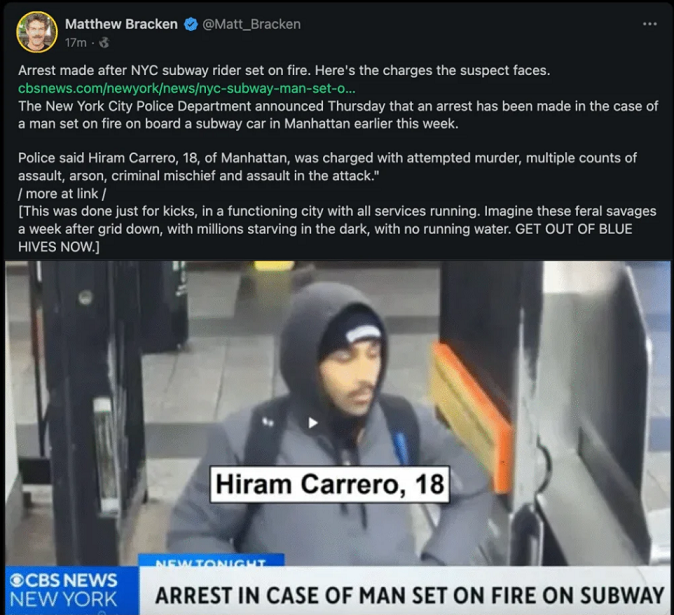Click the blue verified checkmark badge
This screenshot has width=674, height=615.
coord(190,24)
